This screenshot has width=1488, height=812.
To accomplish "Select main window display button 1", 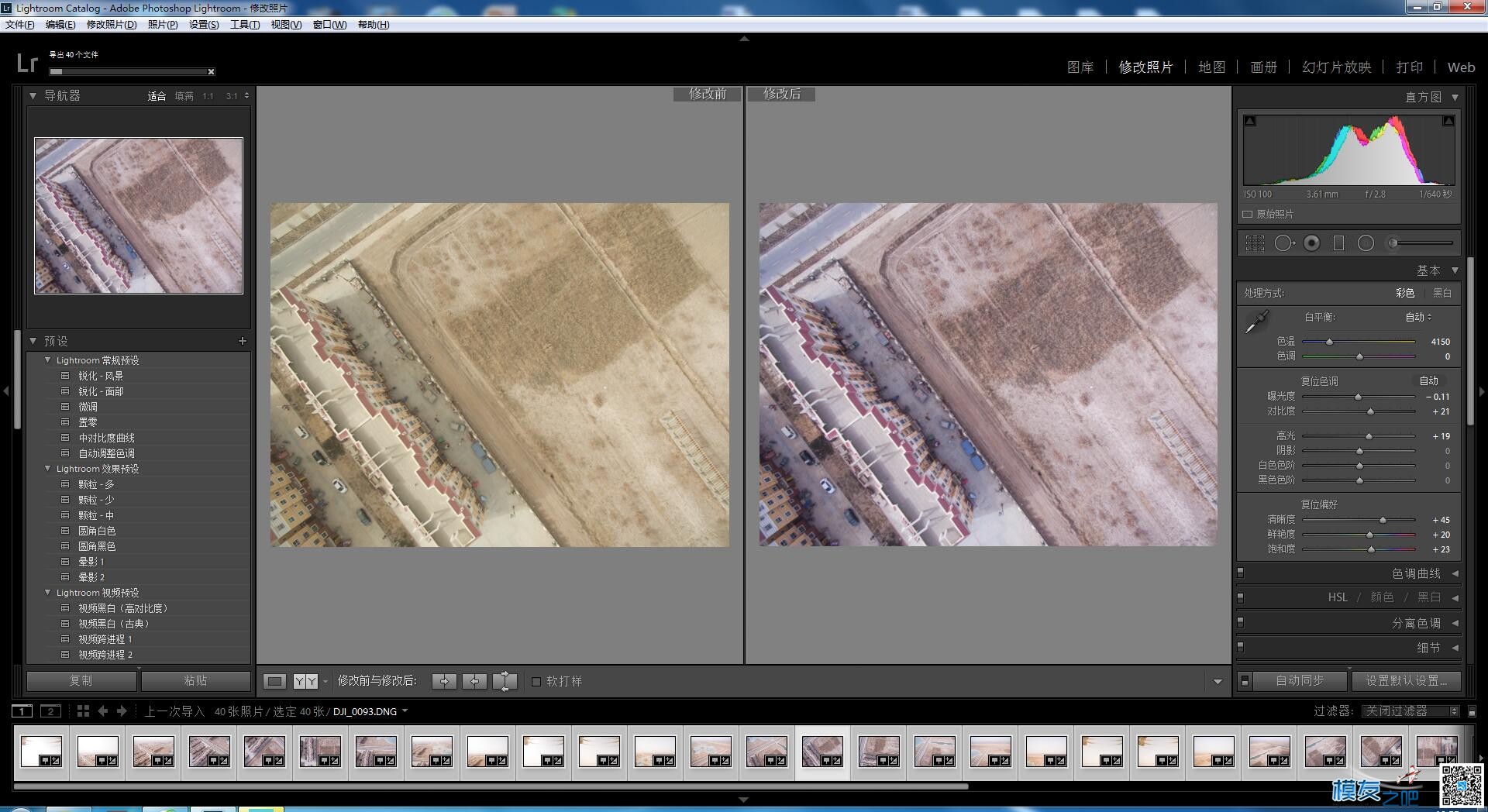I will [22, 711].
